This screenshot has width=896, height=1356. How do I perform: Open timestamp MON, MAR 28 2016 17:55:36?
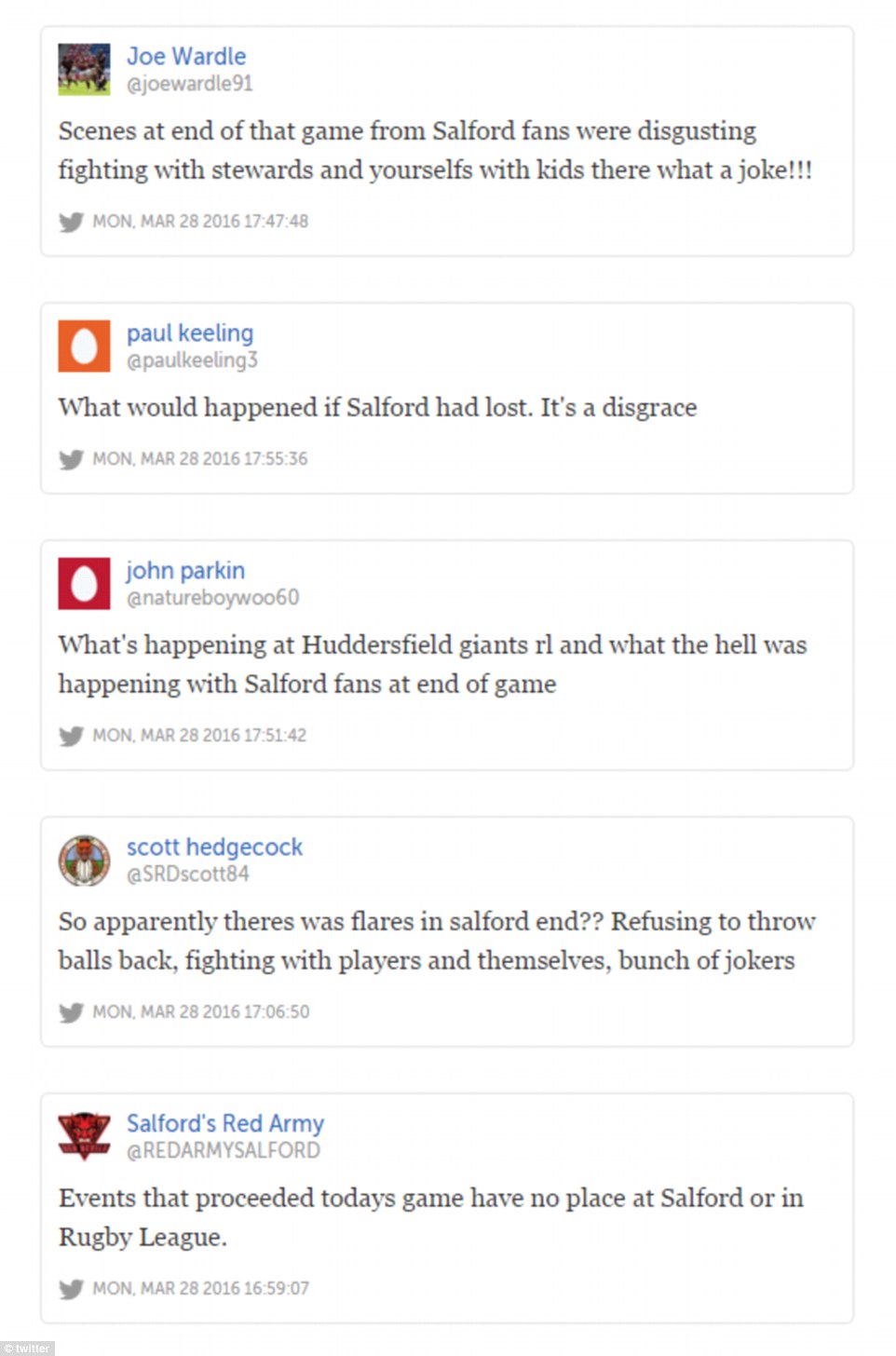pos(200,459)
